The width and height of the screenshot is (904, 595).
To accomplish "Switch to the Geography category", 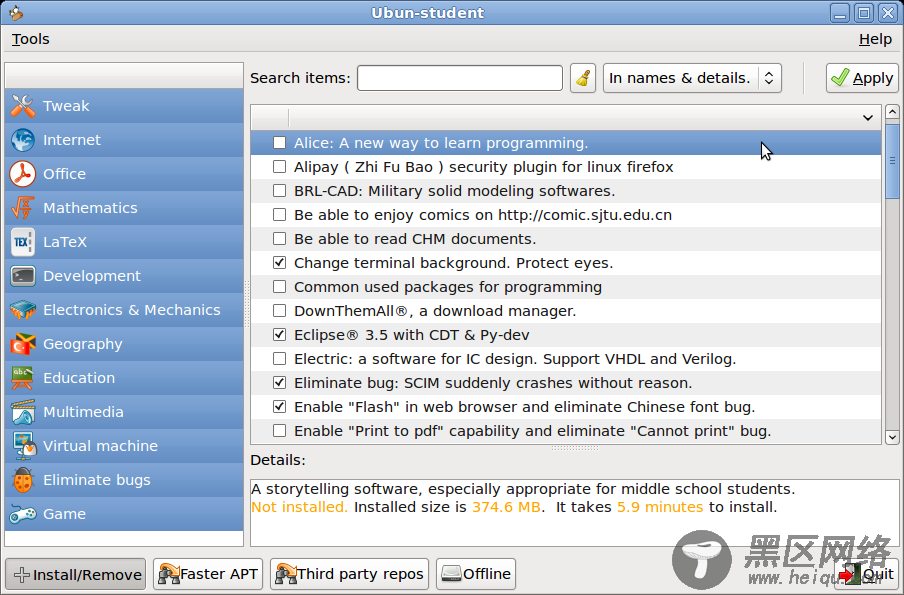I will [x=124, y=344].
